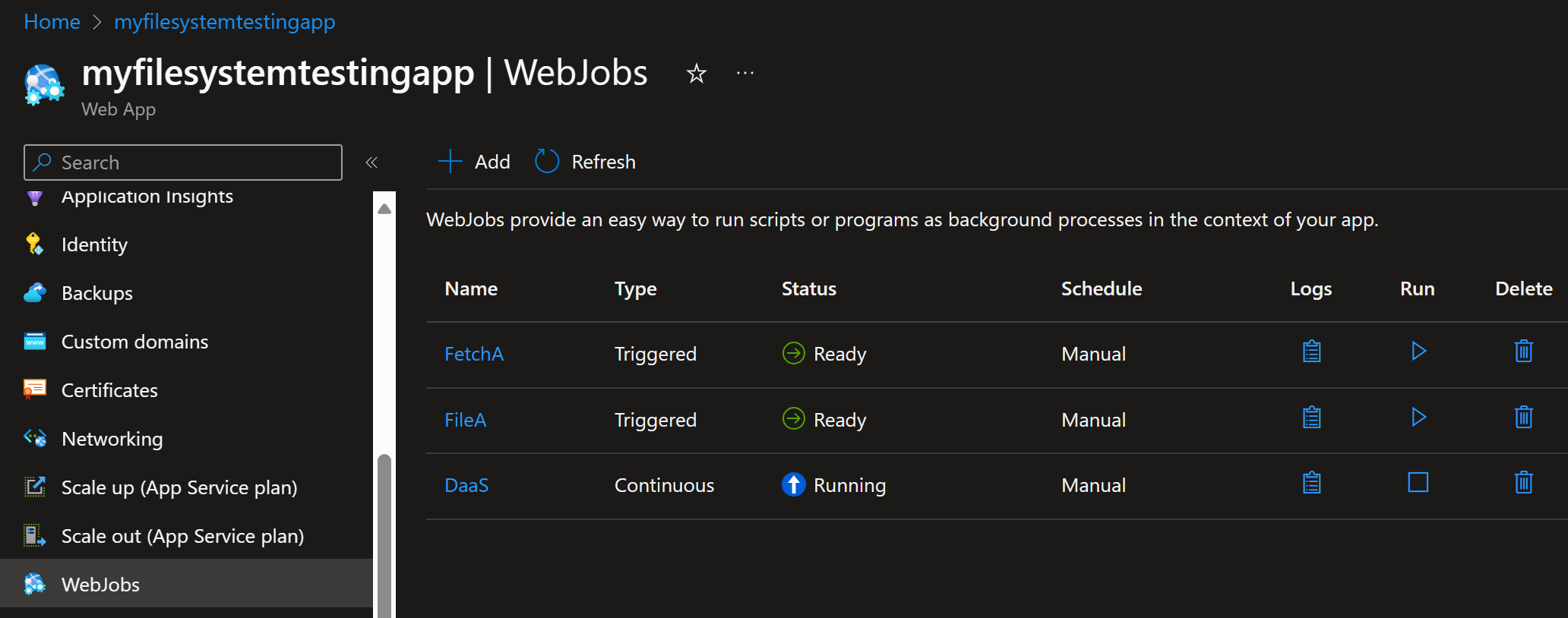Click the Ready status icon for FileA
1568x618 pixels.
tap(793, 418)
